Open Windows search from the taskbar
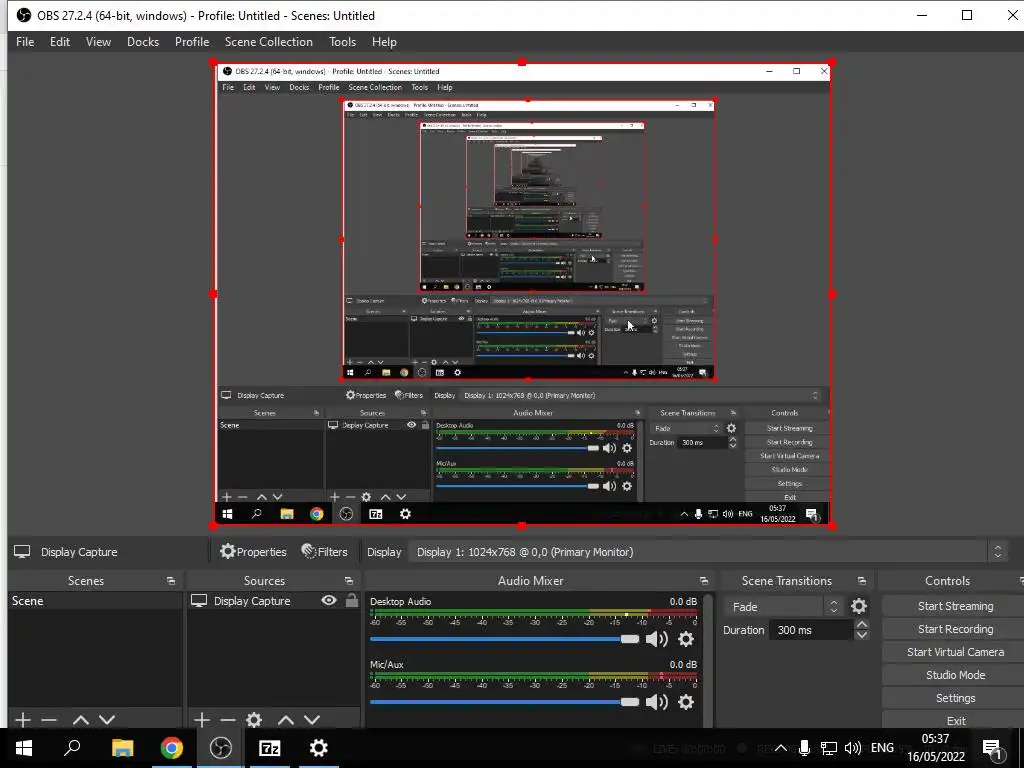The image size is (1024, 768). point(72,748)
